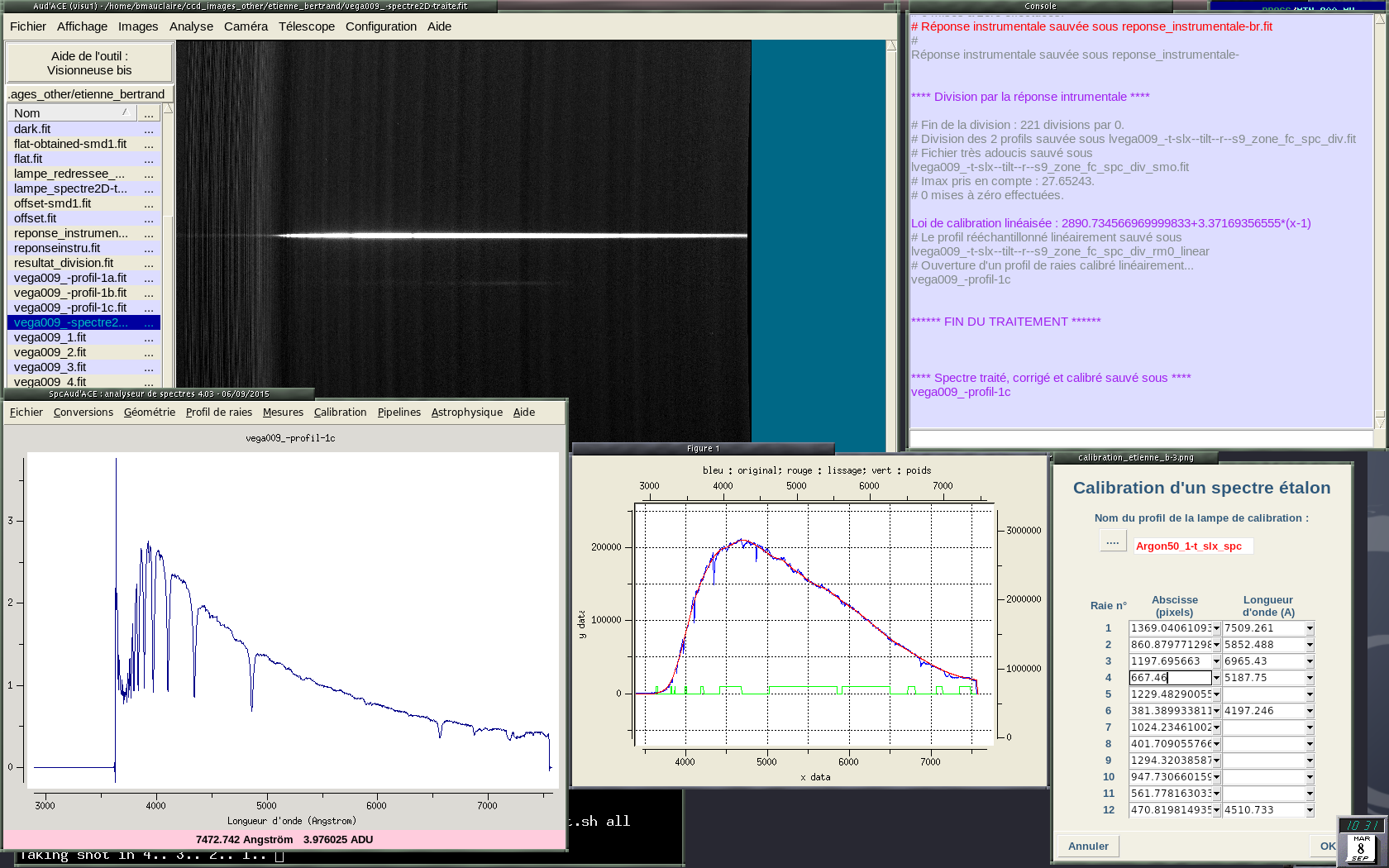This screenshot has height=868, width=1389.
Task: Open the Télescope menu in Aud'ACE
Action: pos(306,26)
